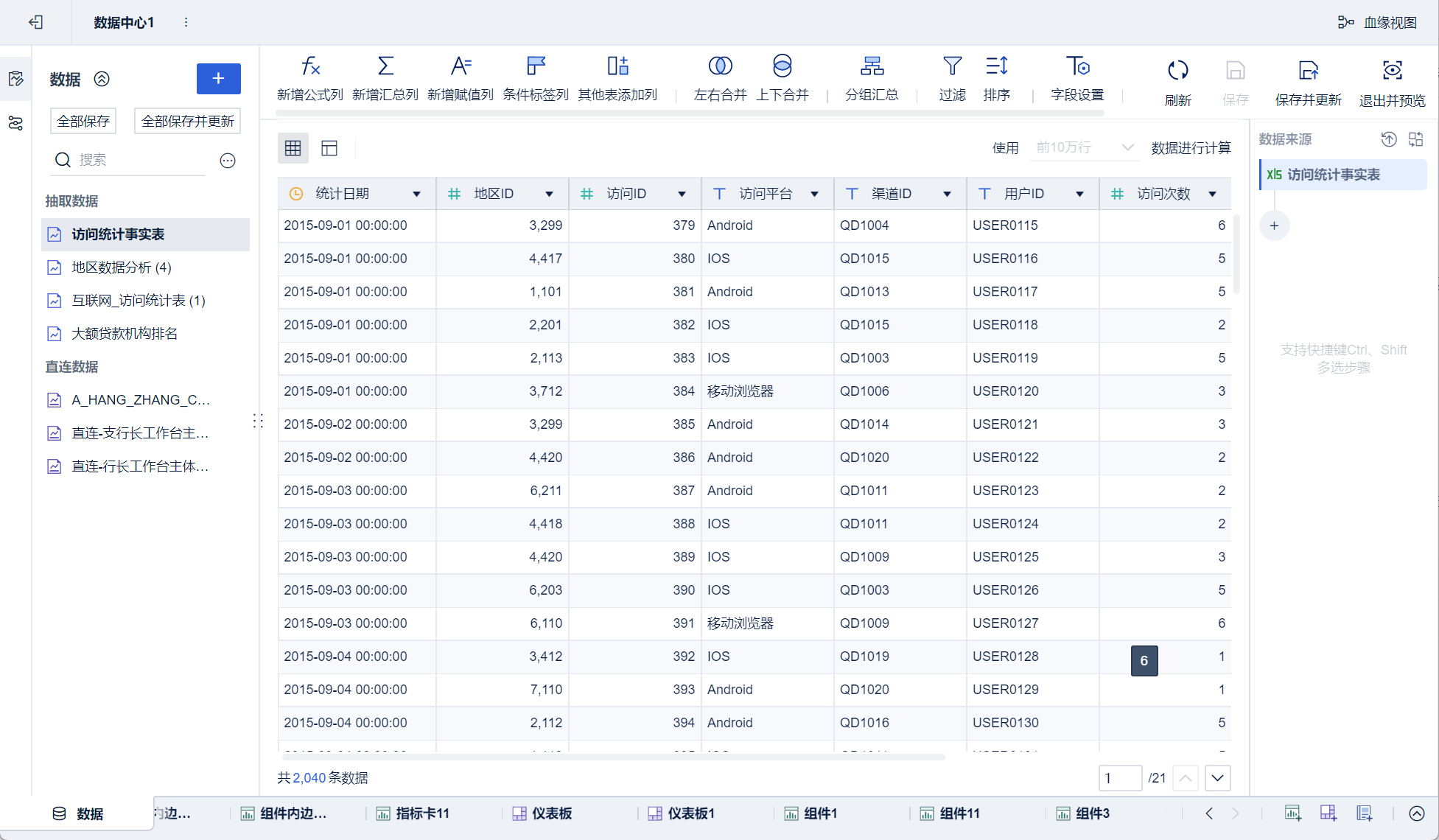Switch to the structure layout view
1439x840 pixels.
click(329, 148)
